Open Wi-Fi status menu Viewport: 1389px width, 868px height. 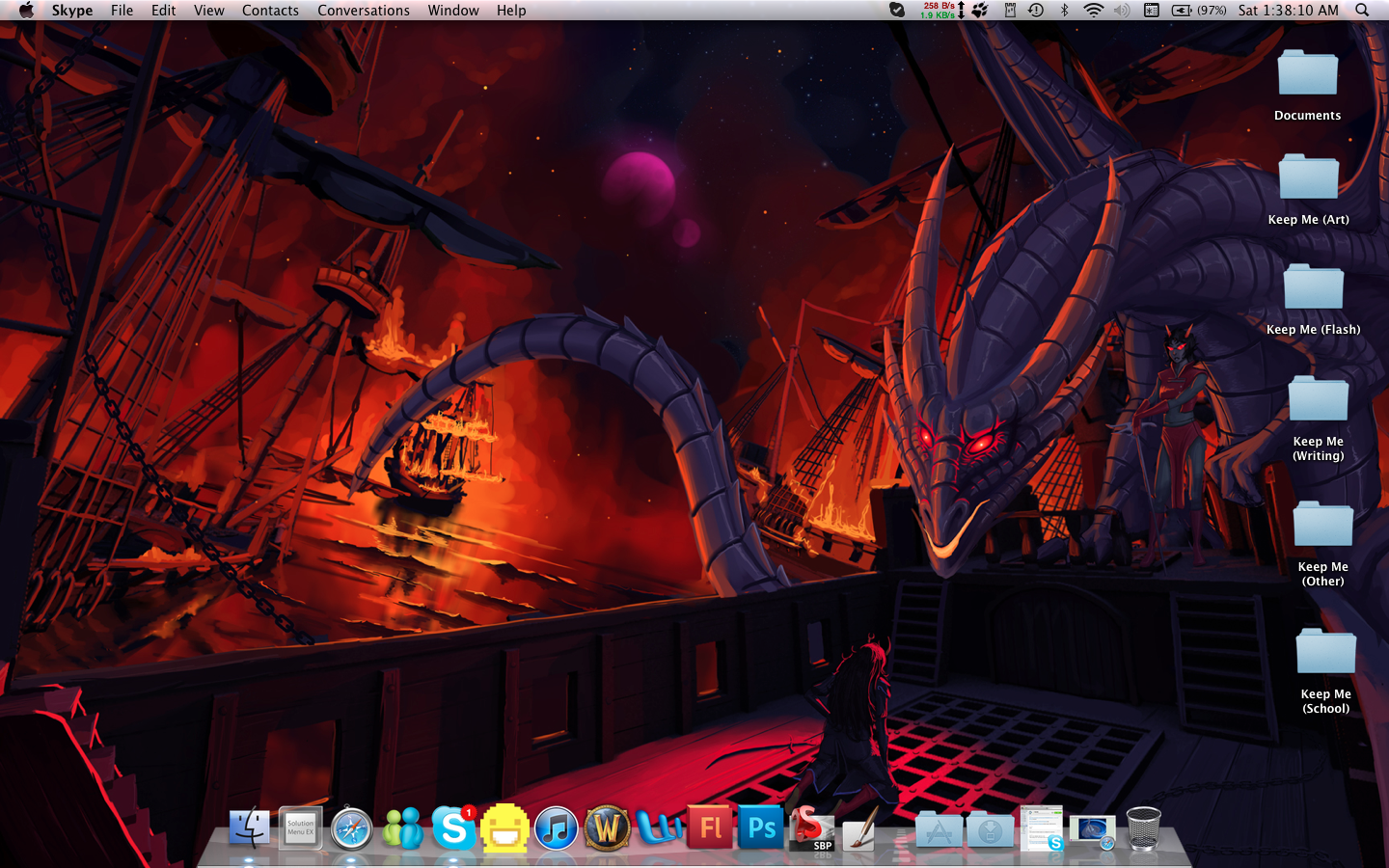click(x=1093, y=11)
